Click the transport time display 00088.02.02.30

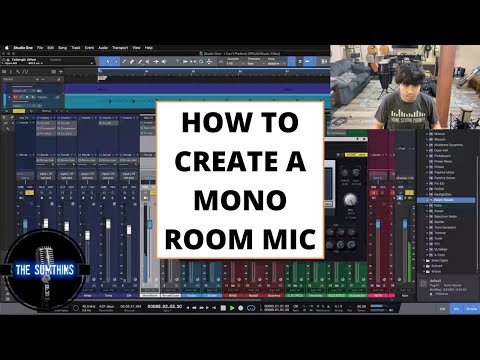(x=165, y=306)
